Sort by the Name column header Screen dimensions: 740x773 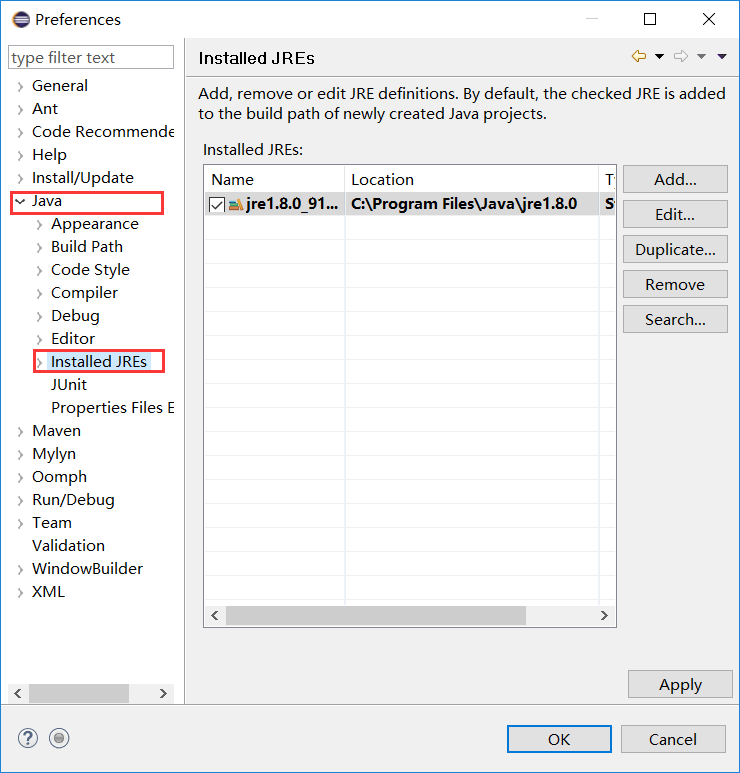274,179
